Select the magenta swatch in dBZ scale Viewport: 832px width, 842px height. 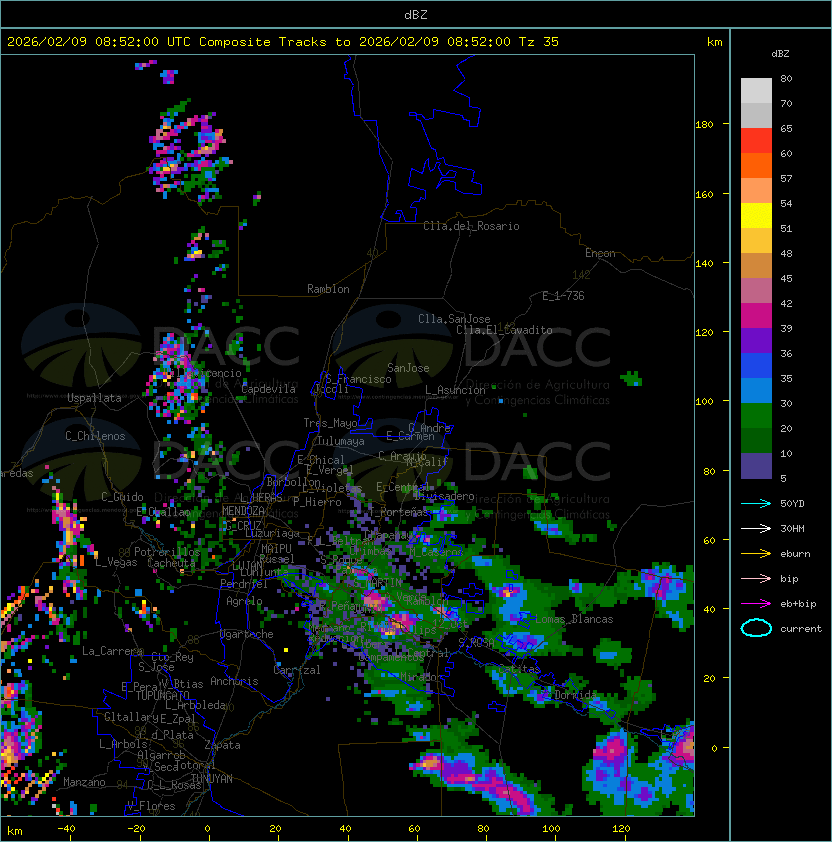[x=756, y=316]
